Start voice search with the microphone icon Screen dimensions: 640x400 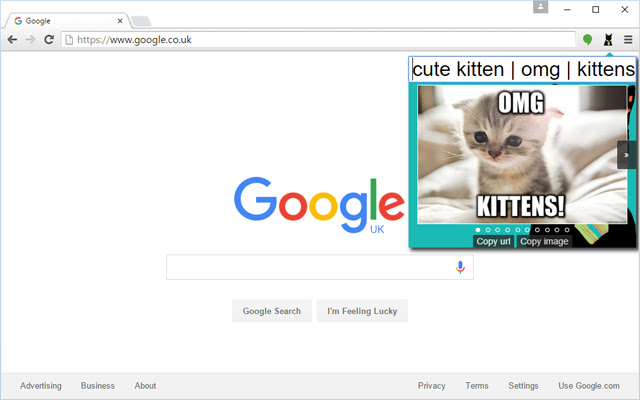coord(460,267)
